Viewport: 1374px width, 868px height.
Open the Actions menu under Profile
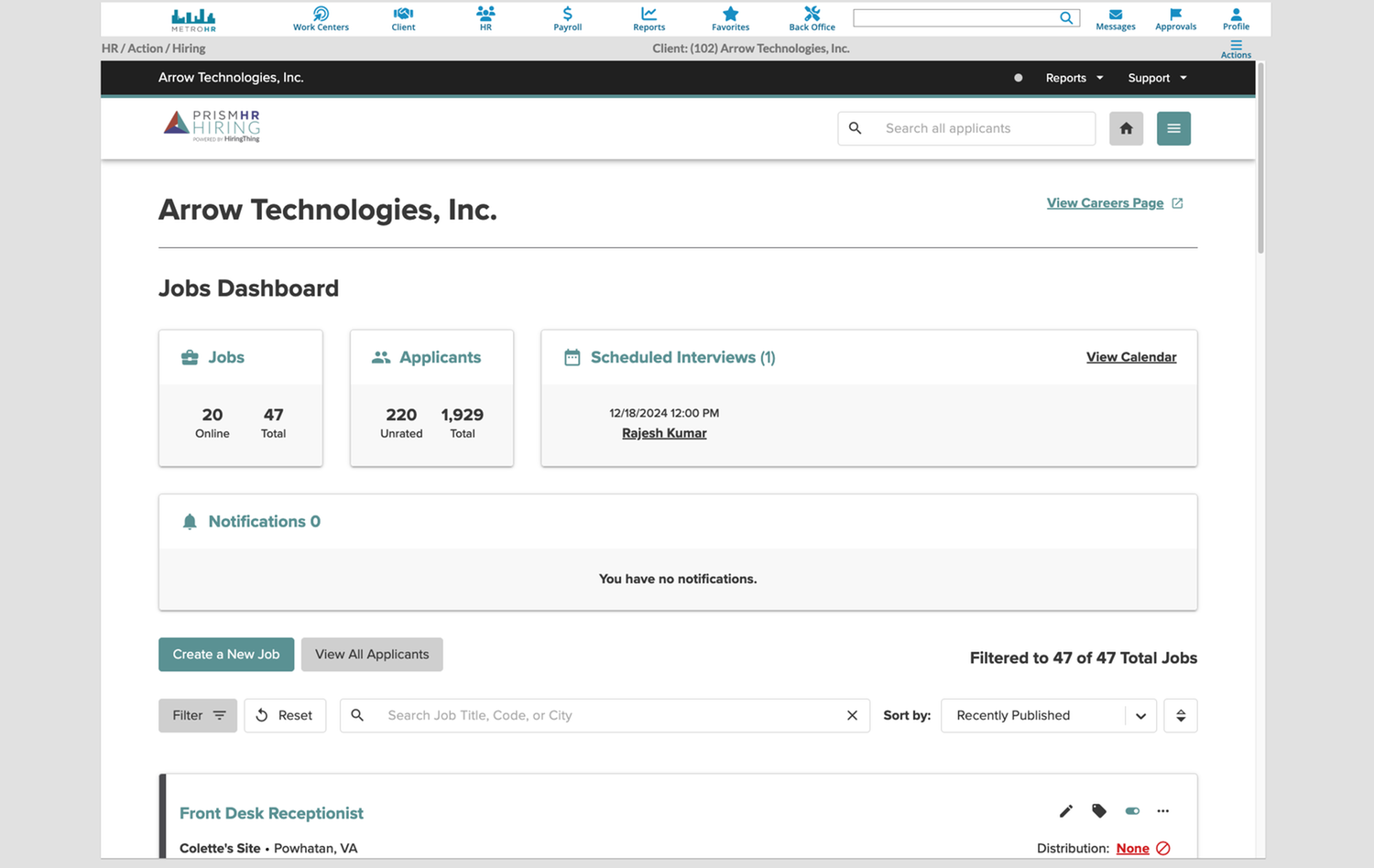pyautogui.click(x=1235, y=49)
